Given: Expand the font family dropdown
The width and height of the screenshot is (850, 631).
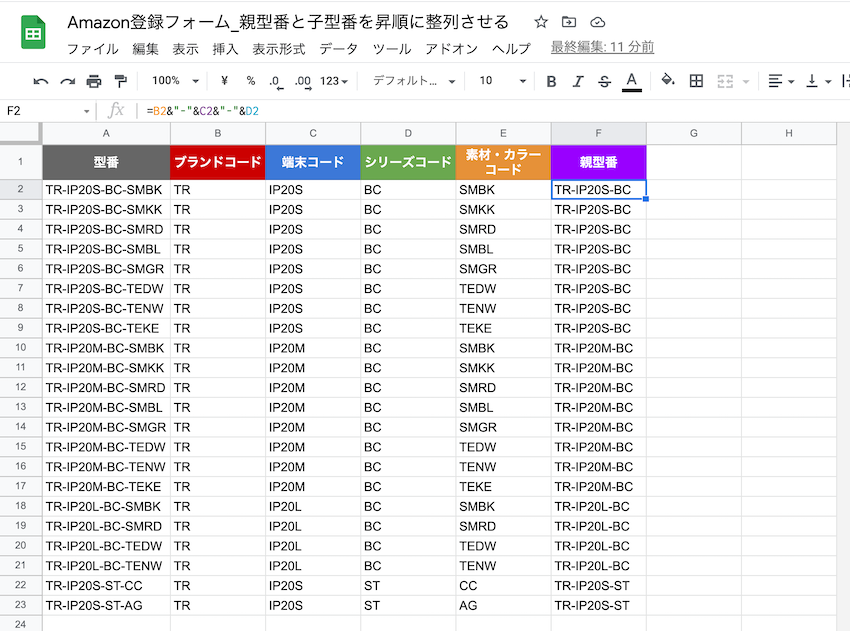Looking at the screenshot, I should point(413,81).
